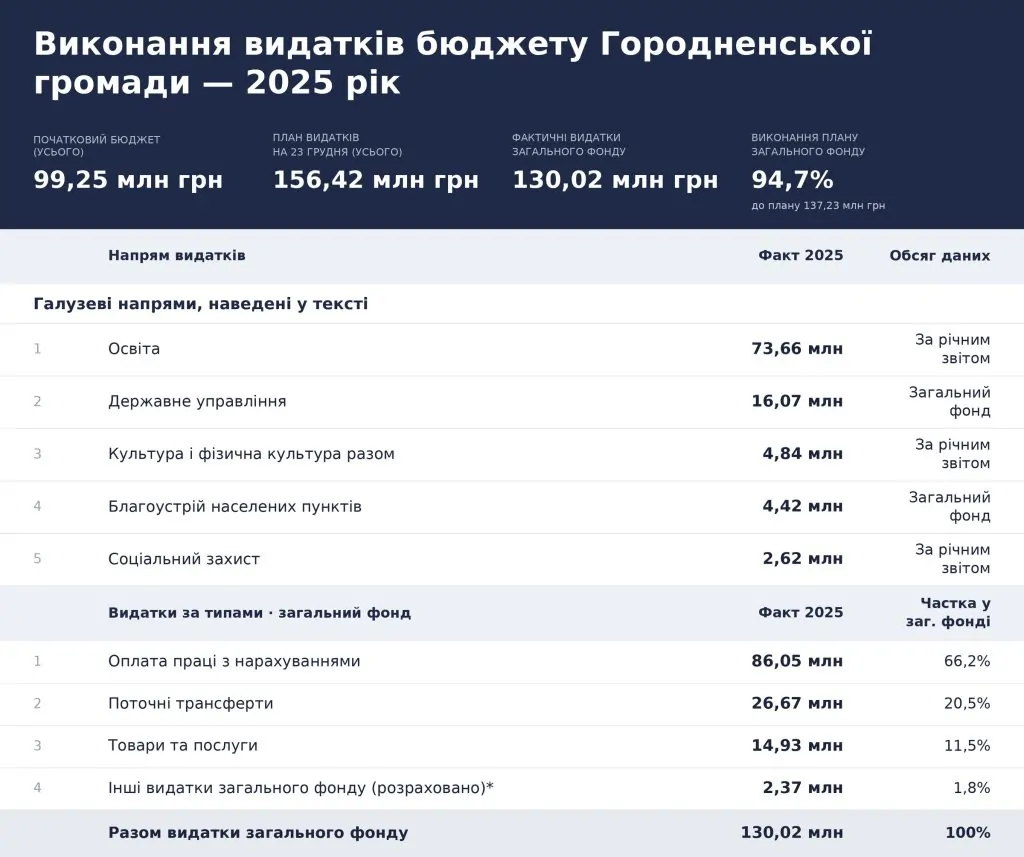This screenshot has height=857, width=1024.
Task: Select 'Культура і фізична культура разом'
Action: [251, 454]
